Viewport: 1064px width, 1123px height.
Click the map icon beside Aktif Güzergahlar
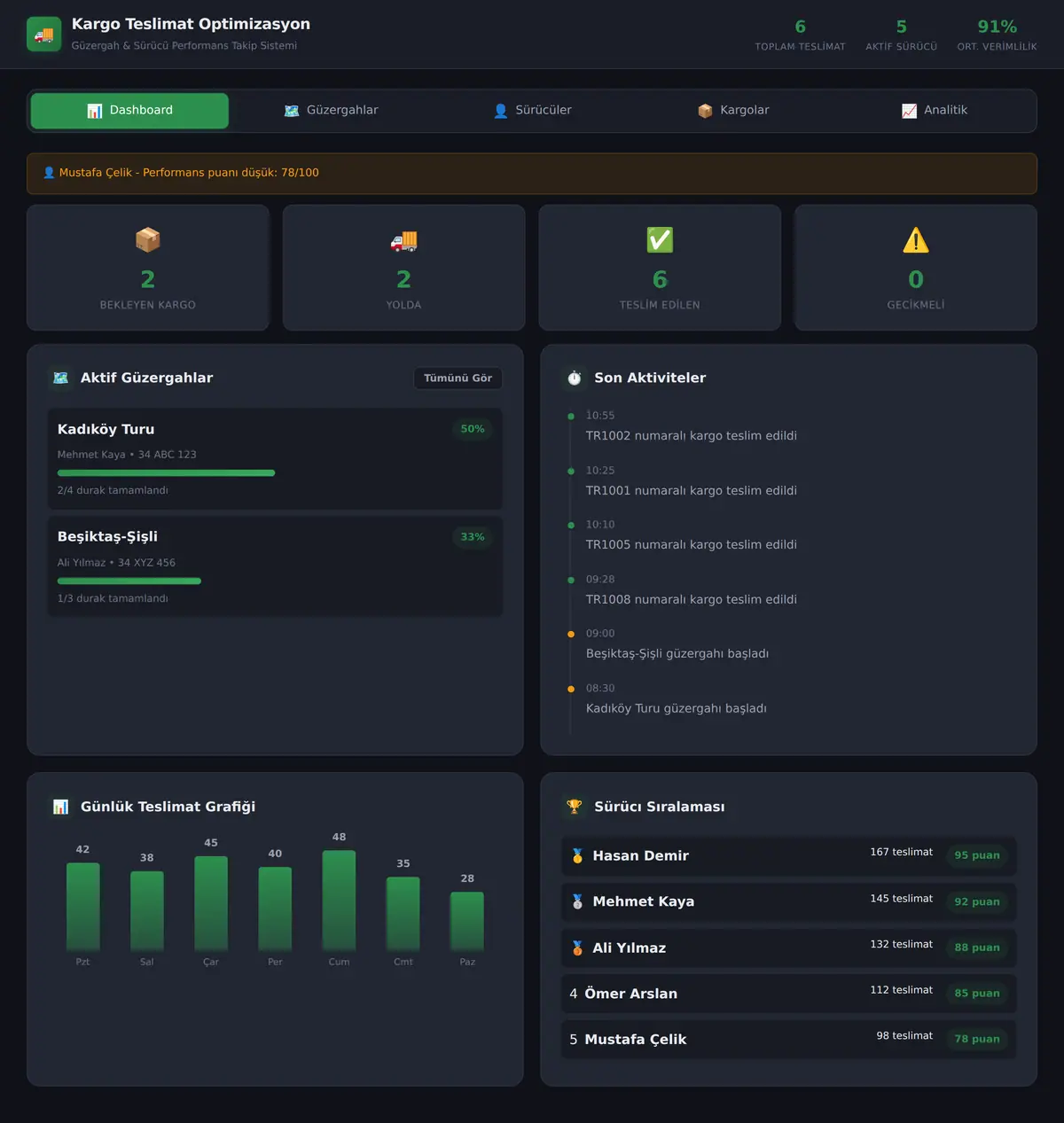point(60,378)
